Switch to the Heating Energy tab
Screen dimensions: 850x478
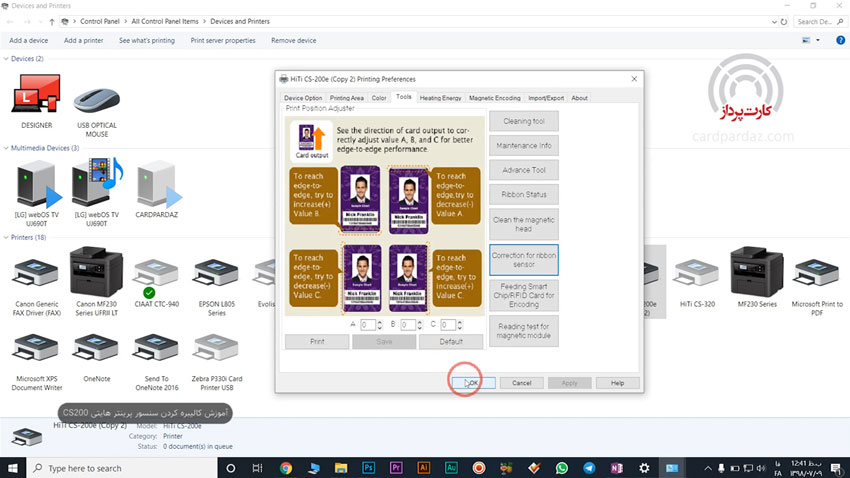pos(440,98)
